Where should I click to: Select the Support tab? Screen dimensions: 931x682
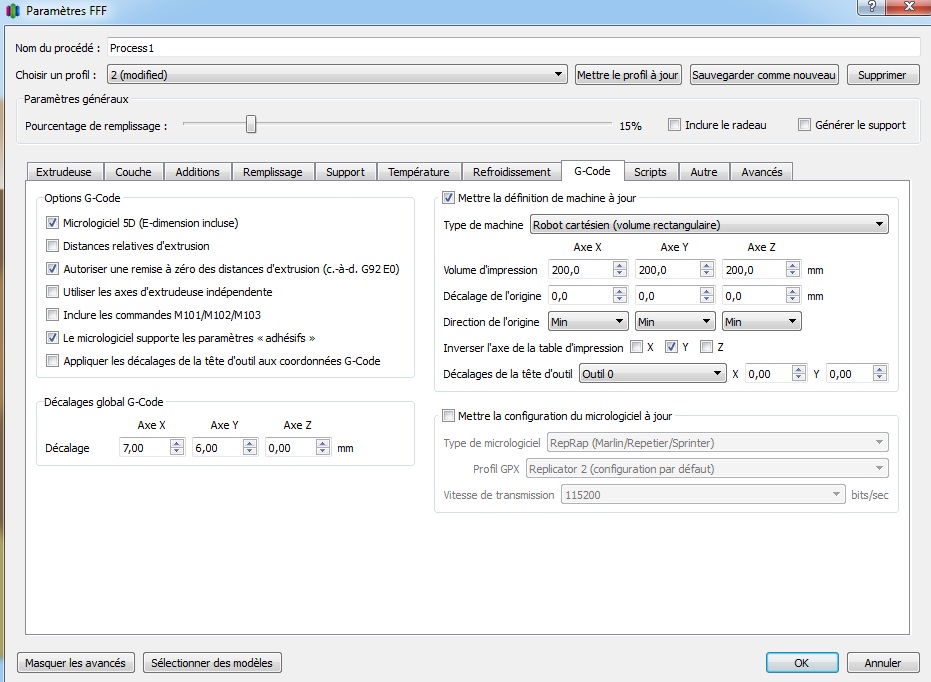coord(346,172)
